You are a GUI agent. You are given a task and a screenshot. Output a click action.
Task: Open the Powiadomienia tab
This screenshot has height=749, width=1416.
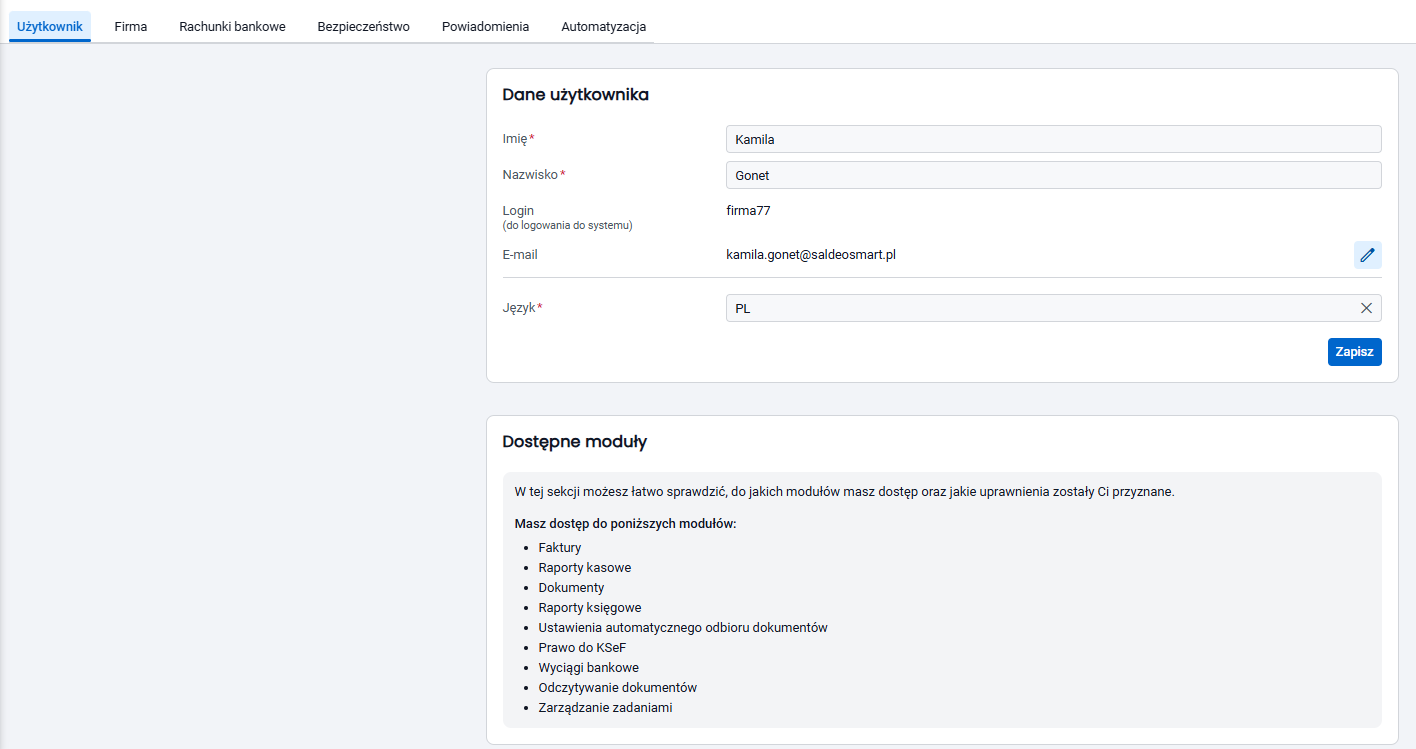coord(485,27)
